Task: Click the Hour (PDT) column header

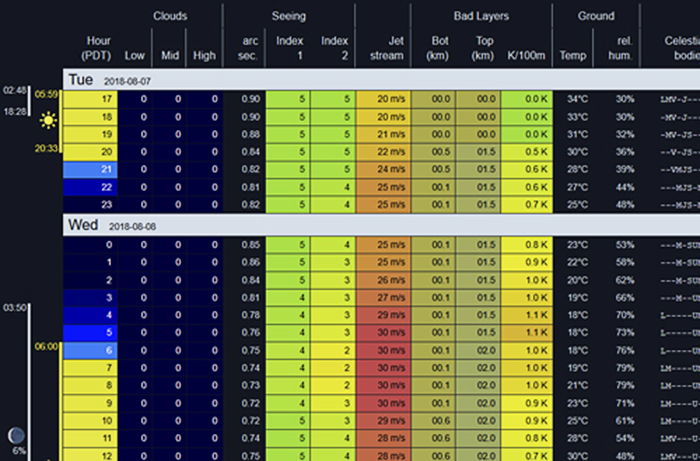Action: [96, 48]
